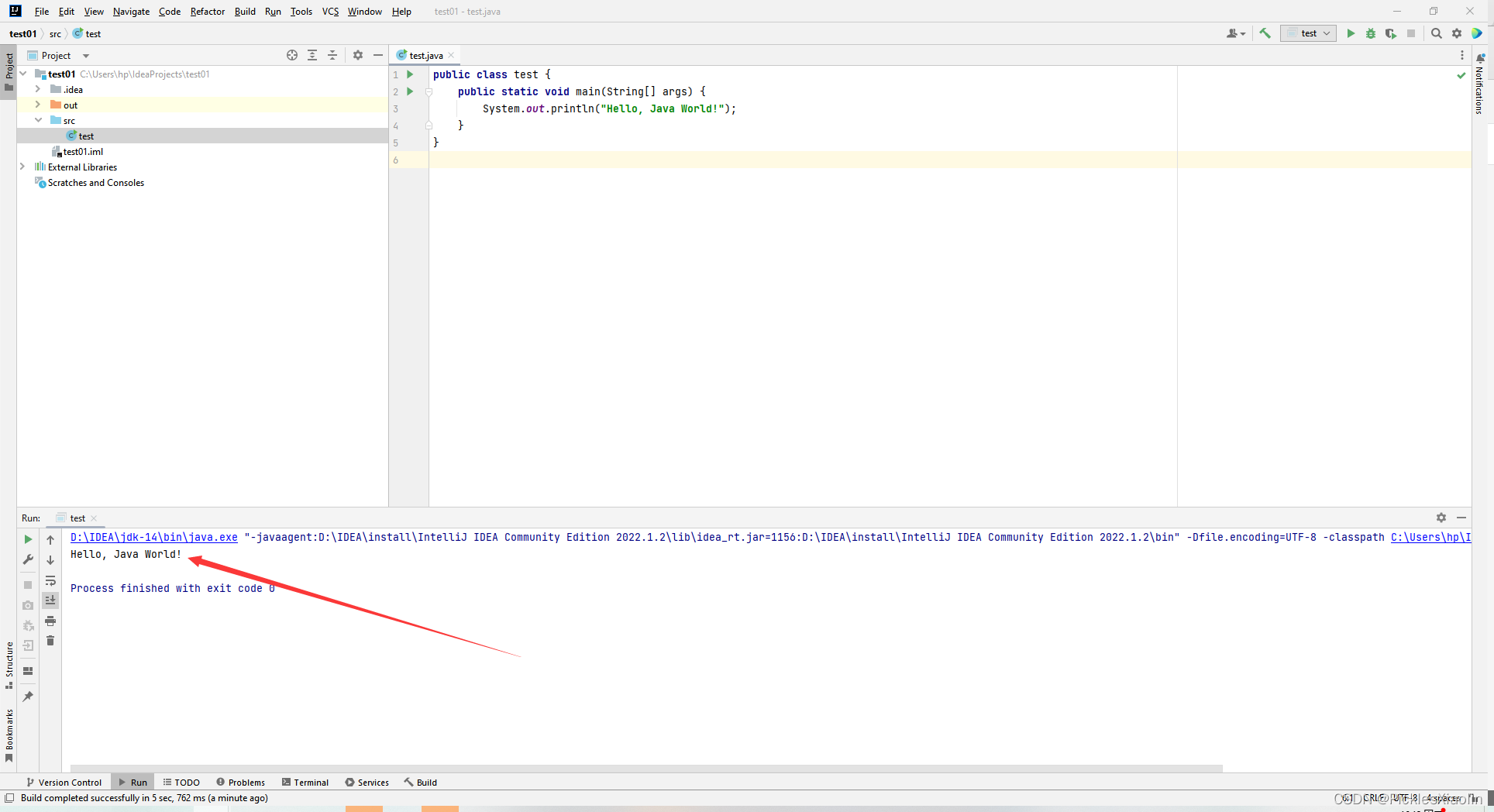Click the java.exe path link in console

click(154, 537)
